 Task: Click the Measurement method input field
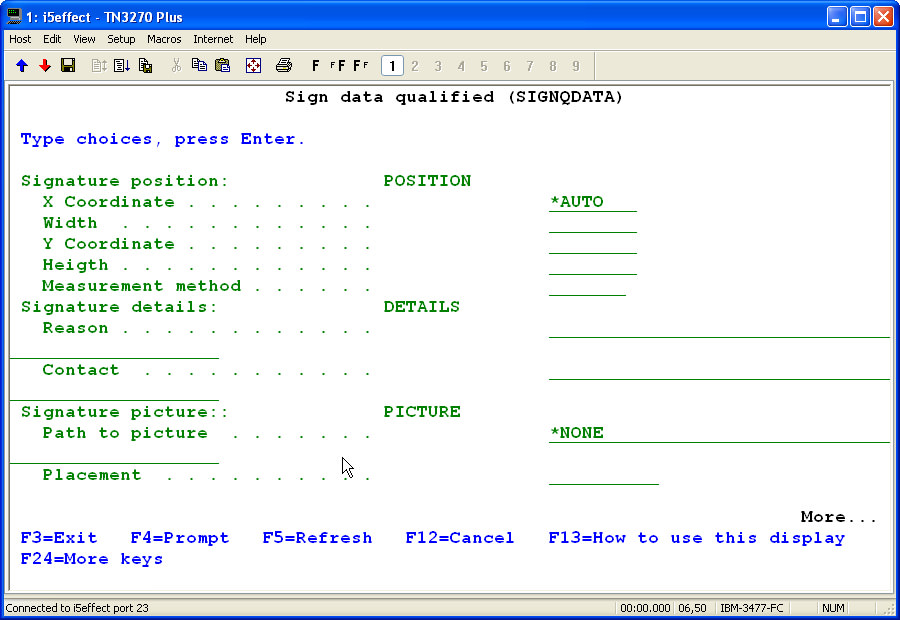587,287
